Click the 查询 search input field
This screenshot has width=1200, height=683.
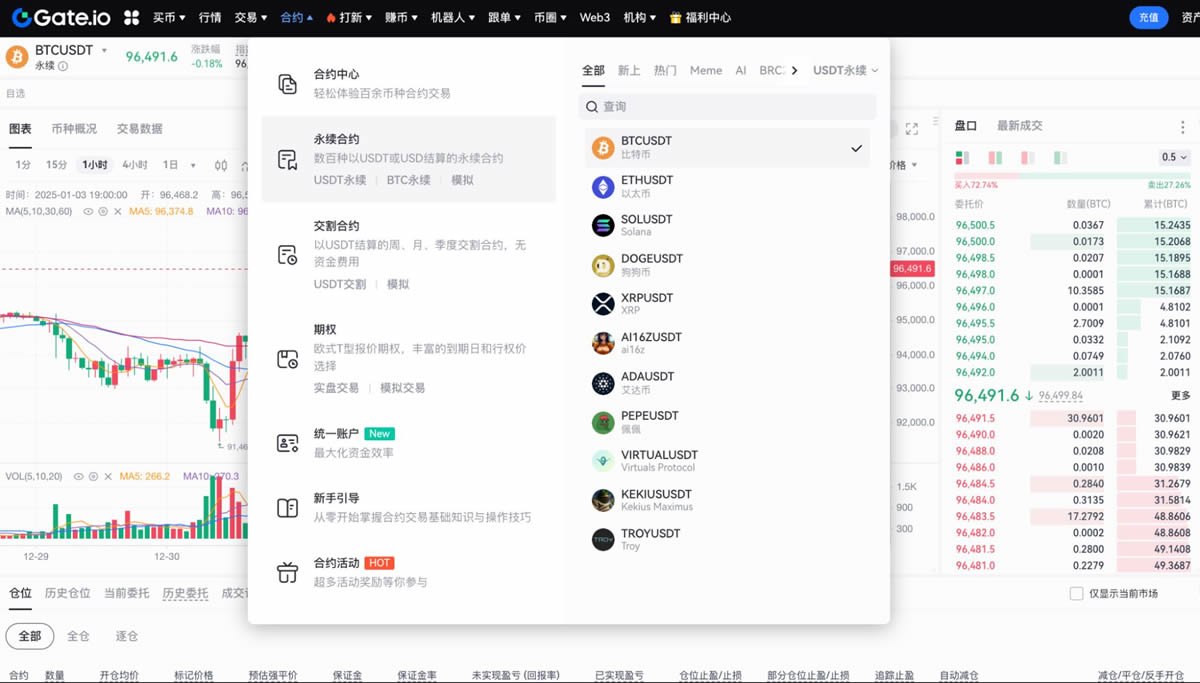pos(727,106)
